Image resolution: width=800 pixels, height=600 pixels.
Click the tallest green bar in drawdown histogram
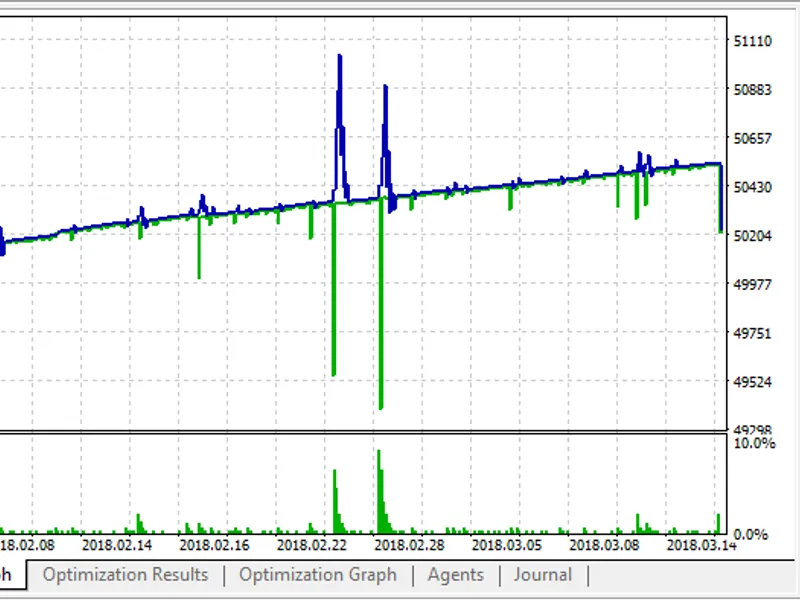379,492
